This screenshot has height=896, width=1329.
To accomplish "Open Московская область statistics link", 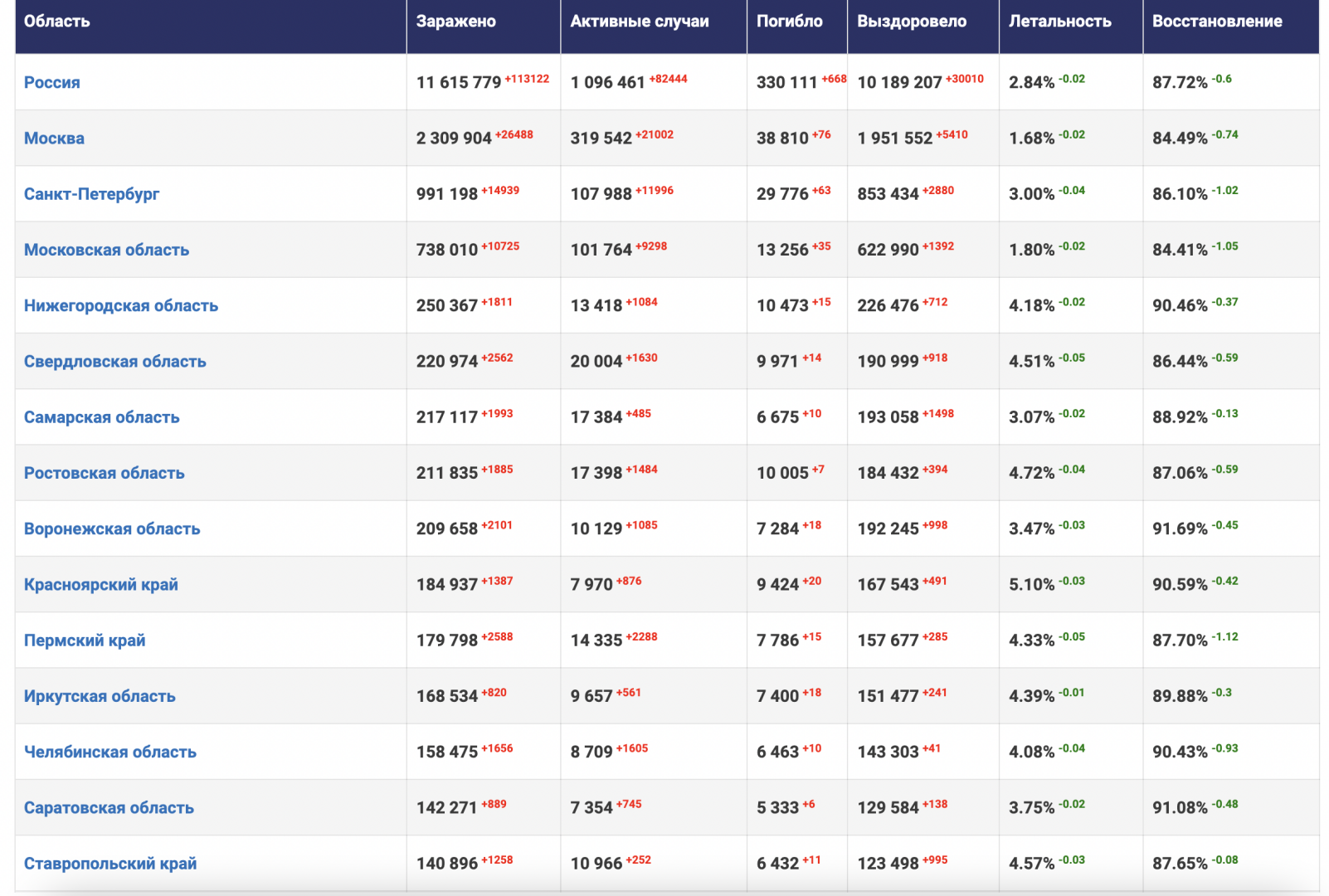I will [x=106, y=250].
